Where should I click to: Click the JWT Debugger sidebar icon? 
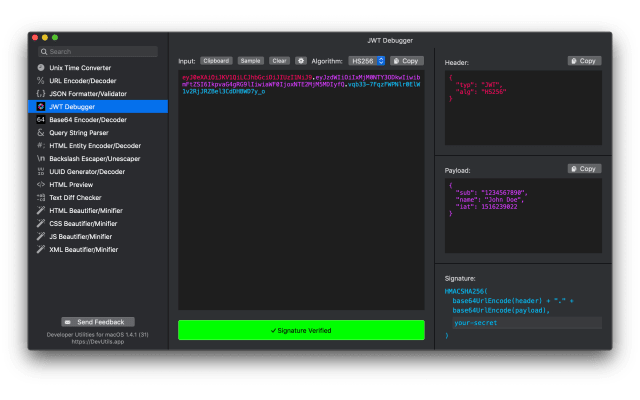click(41, 107)
